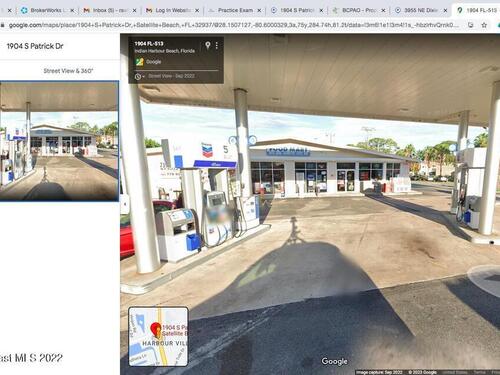Click '1904 S Patrick Dr' panel title
Image resolution: width=500 pixels, height=375 pixels.
tap(35, 46)
